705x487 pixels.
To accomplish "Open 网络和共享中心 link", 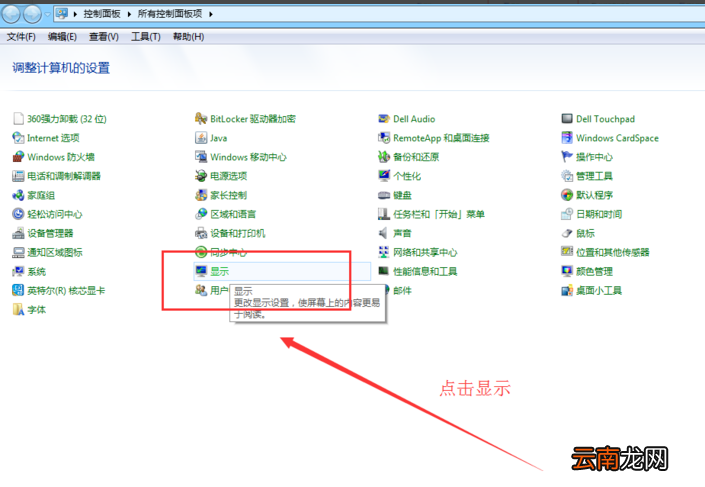I will click(x=425, y=253).
